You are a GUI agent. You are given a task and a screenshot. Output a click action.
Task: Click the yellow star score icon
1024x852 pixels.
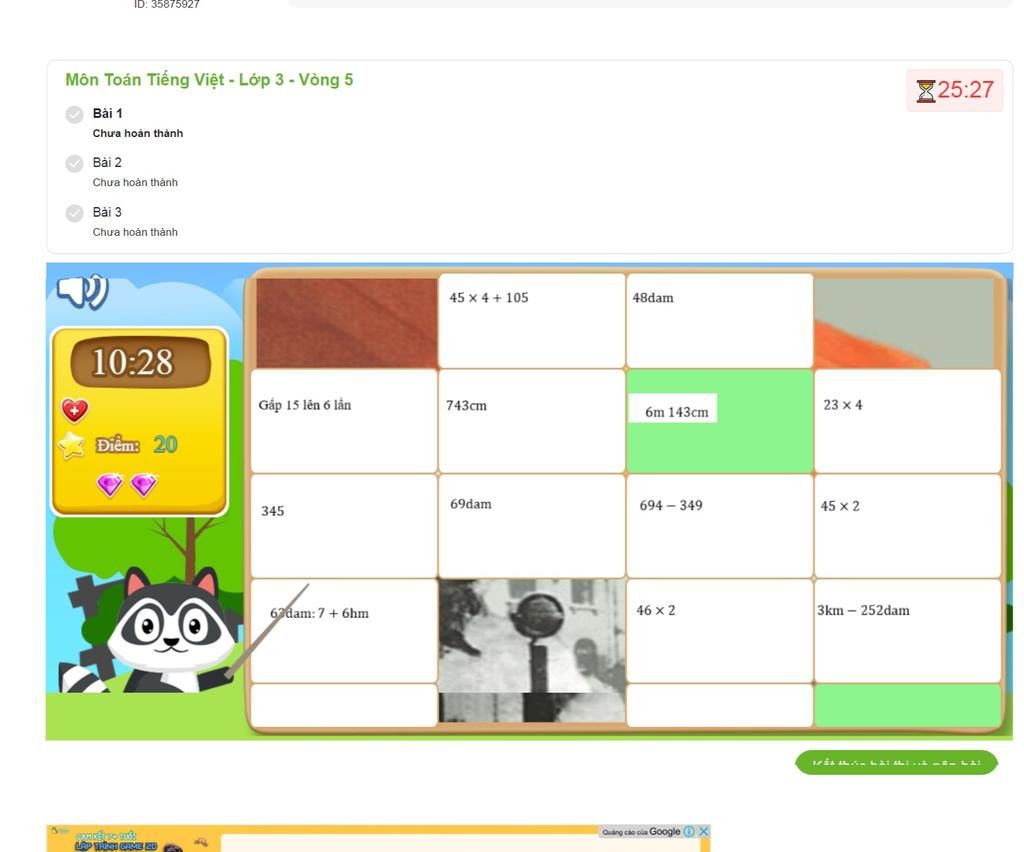pos(72,446)
